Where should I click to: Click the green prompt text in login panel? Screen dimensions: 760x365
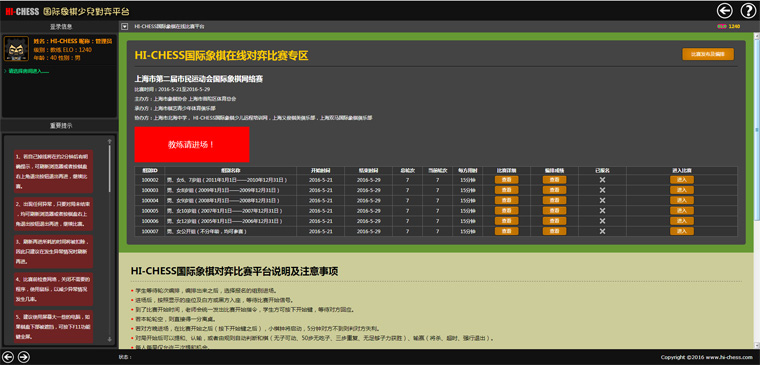coord(28,71)
